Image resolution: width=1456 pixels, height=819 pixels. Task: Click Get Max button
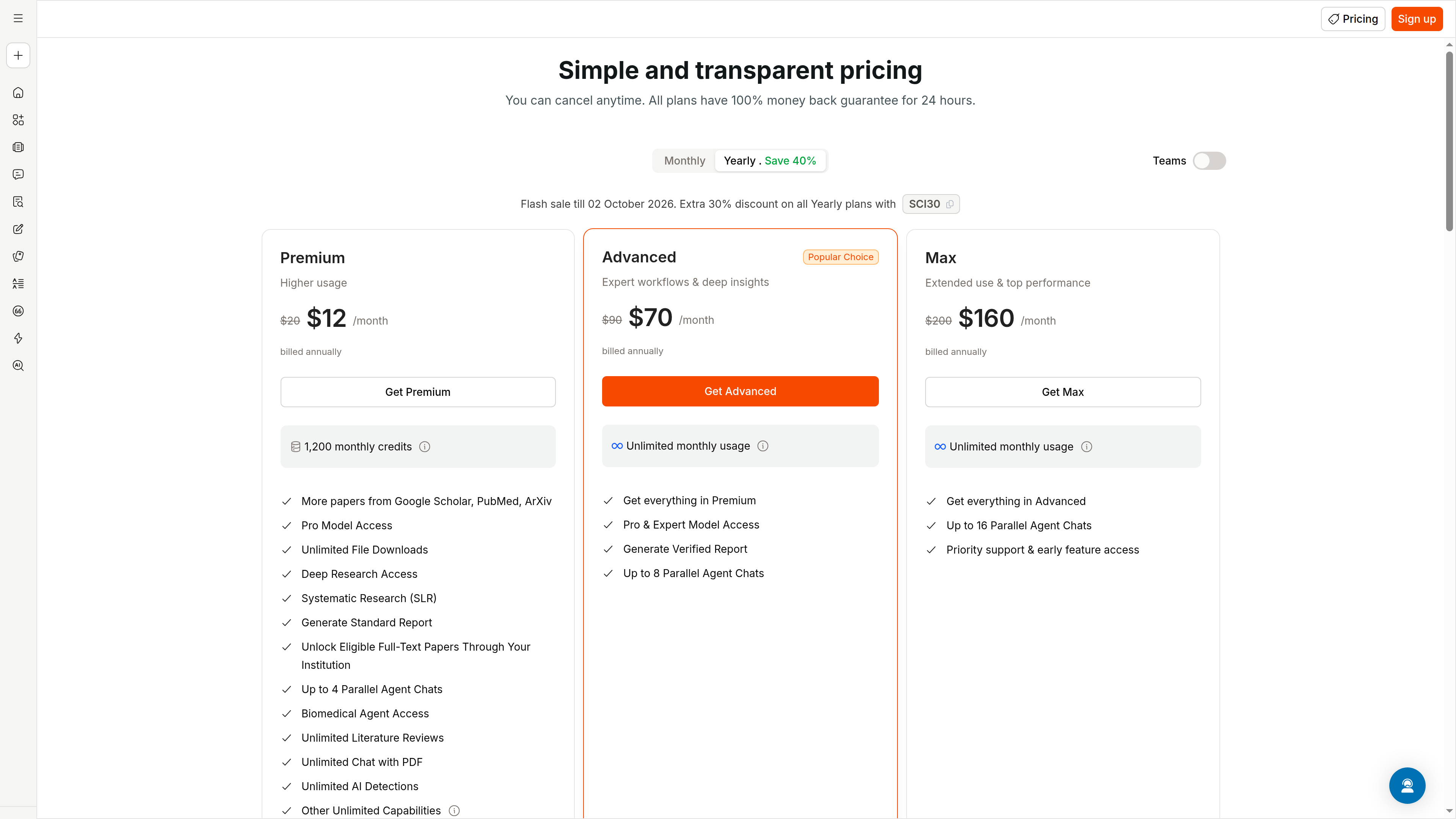point(1062,392)
